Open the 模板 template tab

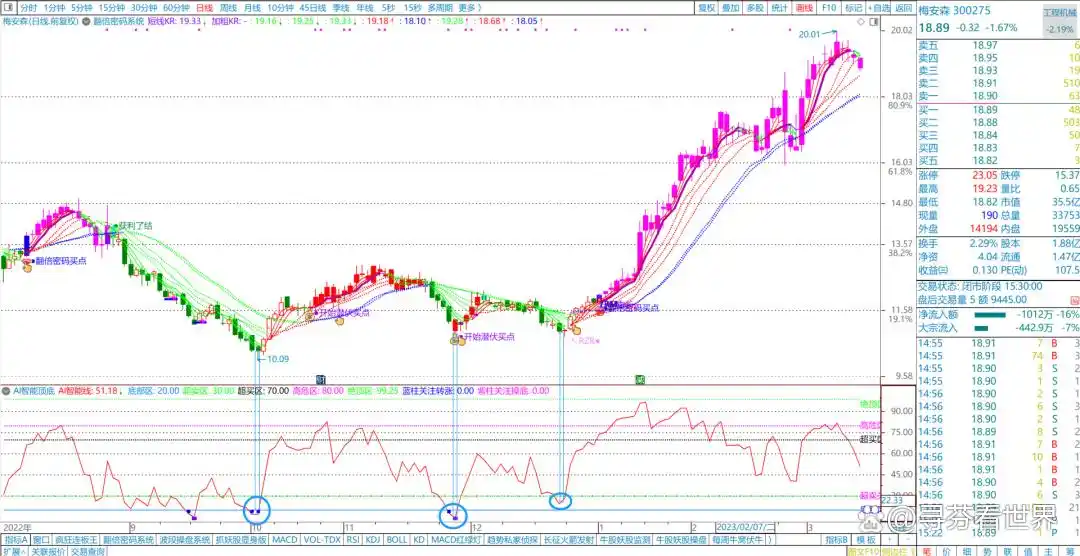tap(866, 539)
